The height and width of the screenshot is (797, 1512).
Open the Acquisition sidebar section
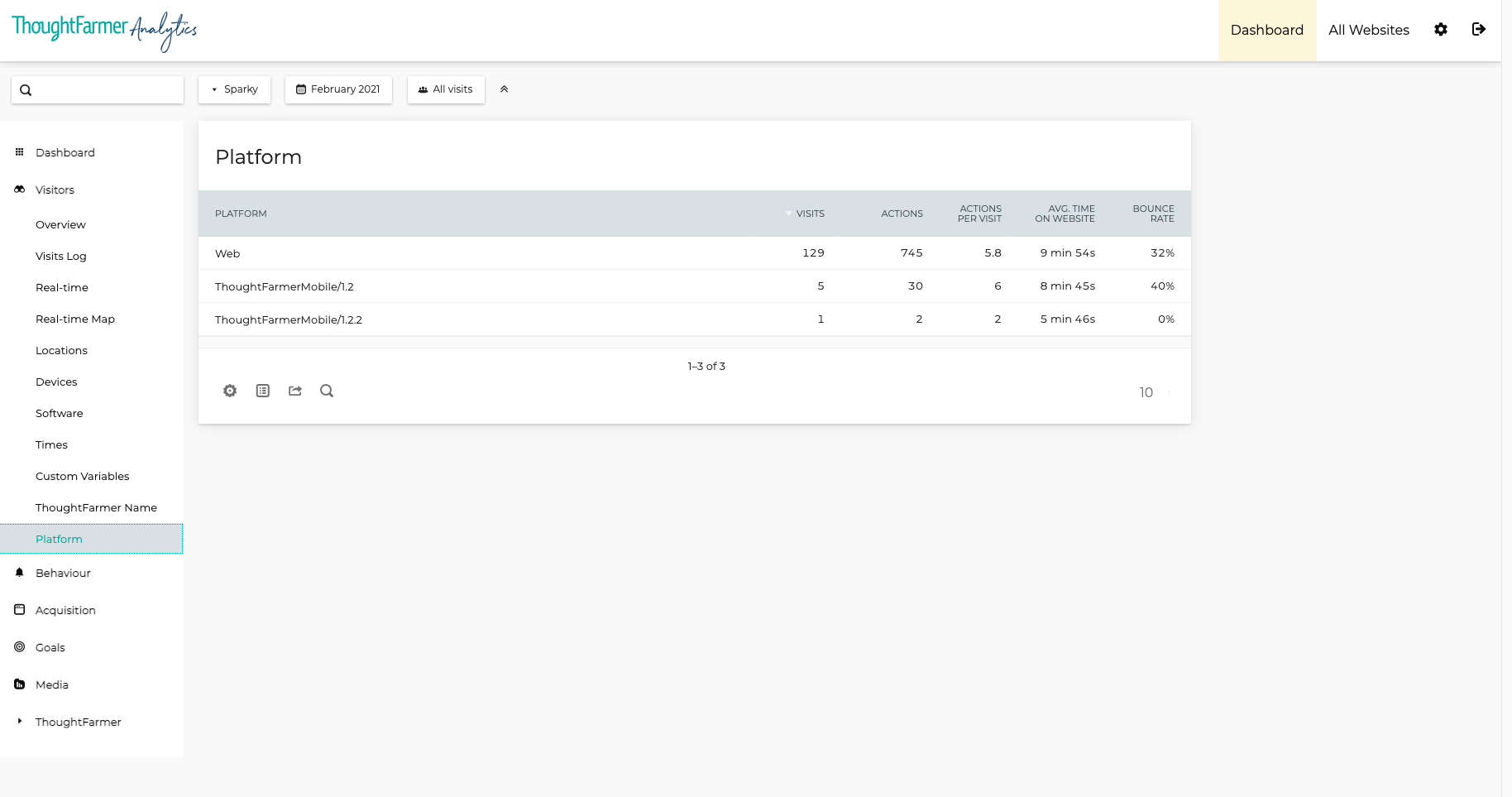(65, 611)
